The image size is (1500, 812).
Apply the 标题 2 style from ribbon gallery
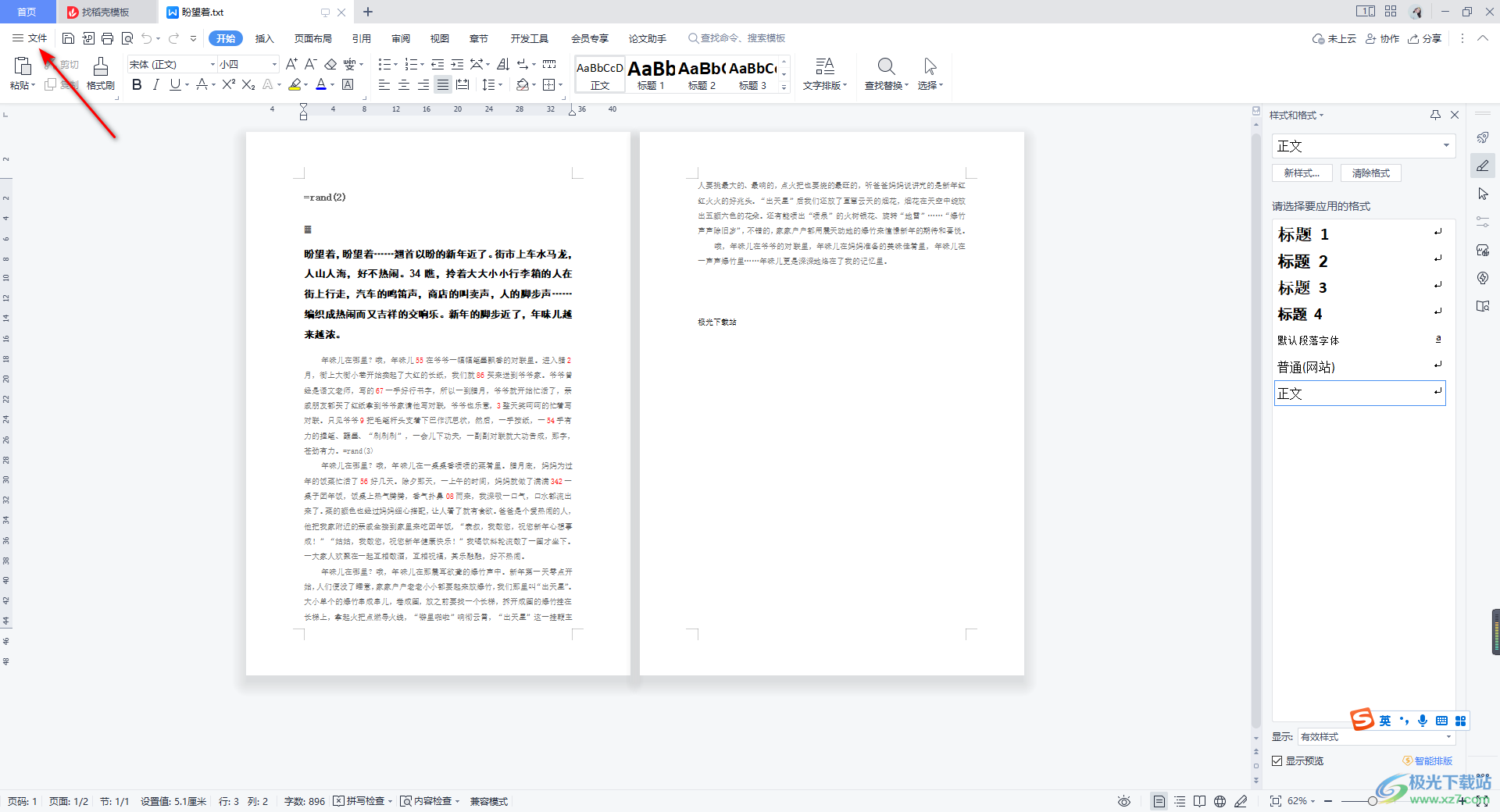702,74
